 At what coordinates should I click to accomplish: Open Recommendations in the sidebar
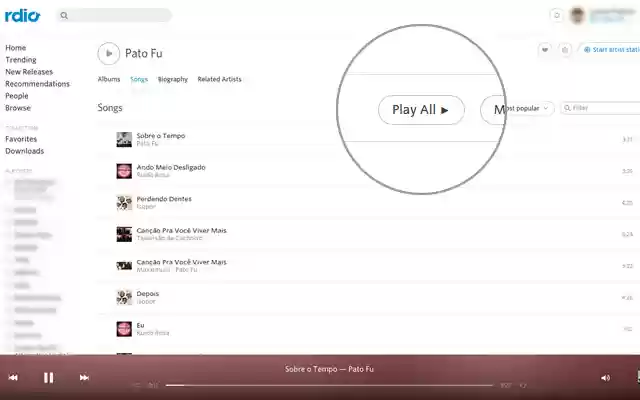pos(38,84)
